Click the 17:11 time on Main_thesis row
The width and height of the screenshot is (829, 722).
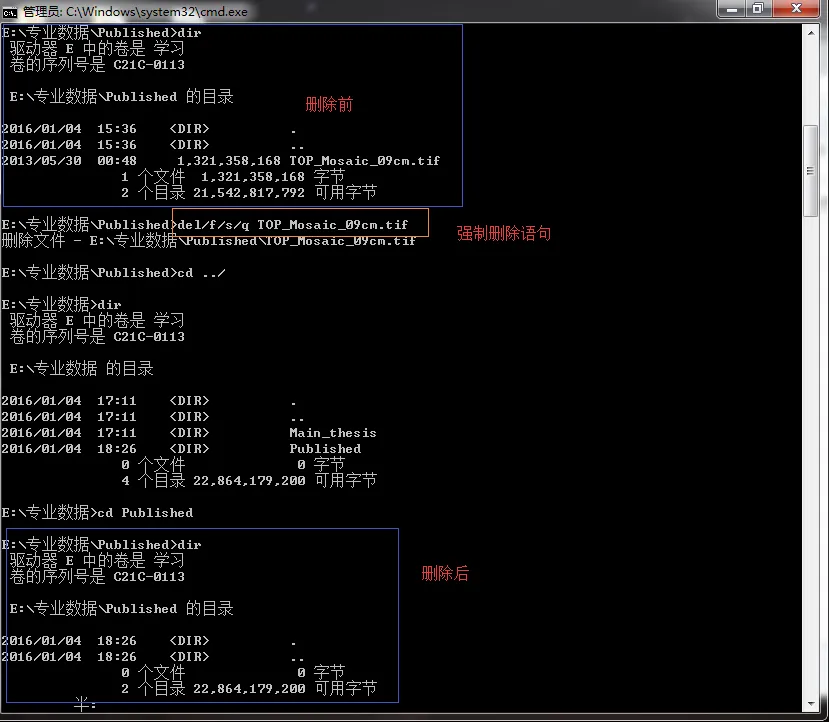117,433
